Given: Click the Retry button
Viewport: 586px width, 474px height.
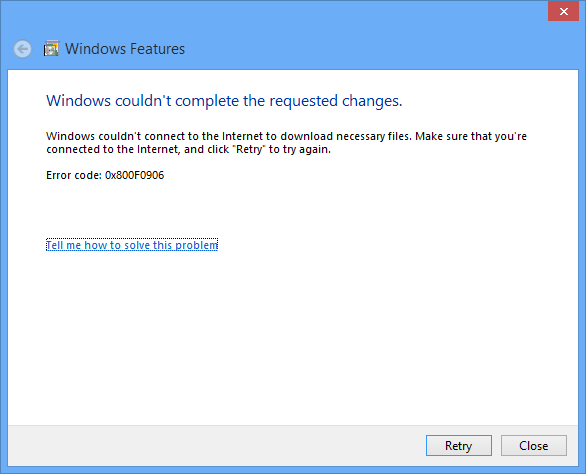Looking at the screenshot, I should (459, 446).
